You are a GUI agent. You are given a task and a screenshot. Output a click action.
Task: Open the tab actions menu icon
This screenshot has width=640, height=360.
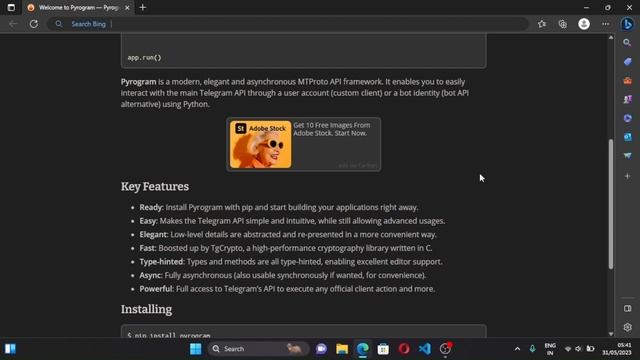coord(11,7)
